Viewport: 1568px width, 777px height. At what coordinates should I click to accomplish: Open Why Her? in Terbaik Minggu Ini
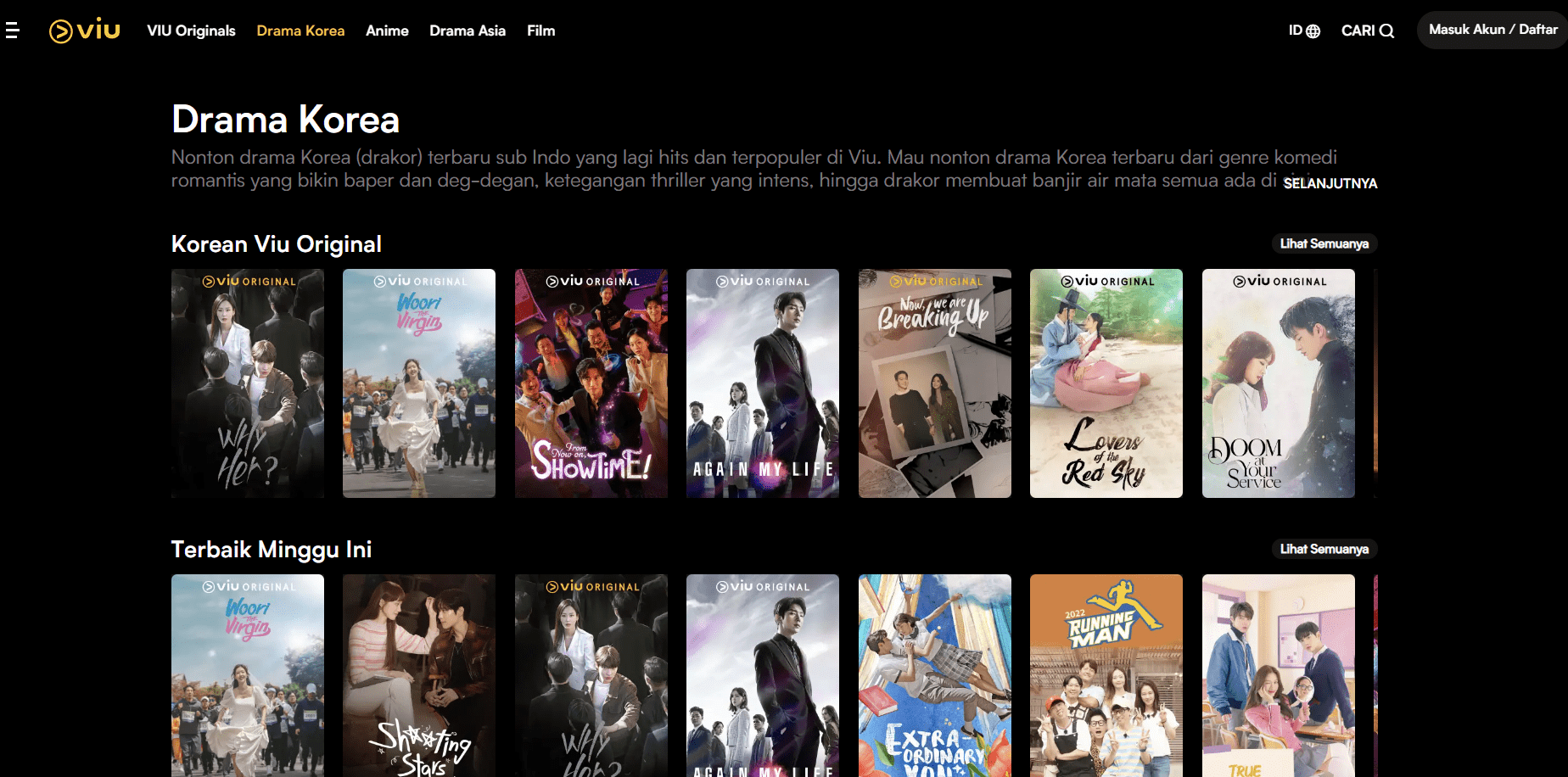pyautogui.click(x=591, y=675)
